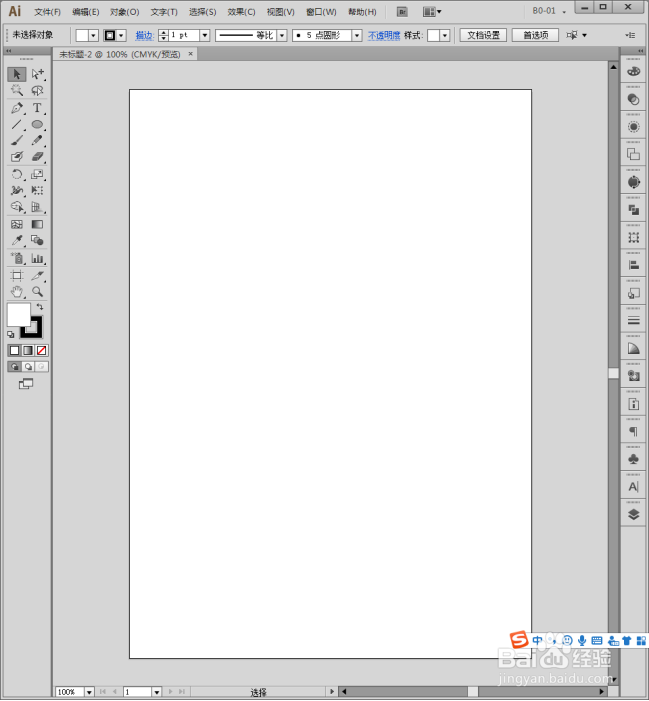Select the Pen tool

click(17, 108)
